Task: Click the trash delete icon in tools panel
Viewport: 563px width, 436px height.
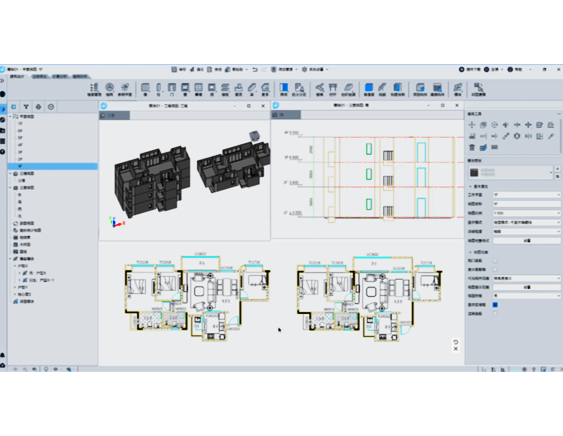Action: (472, 147)
